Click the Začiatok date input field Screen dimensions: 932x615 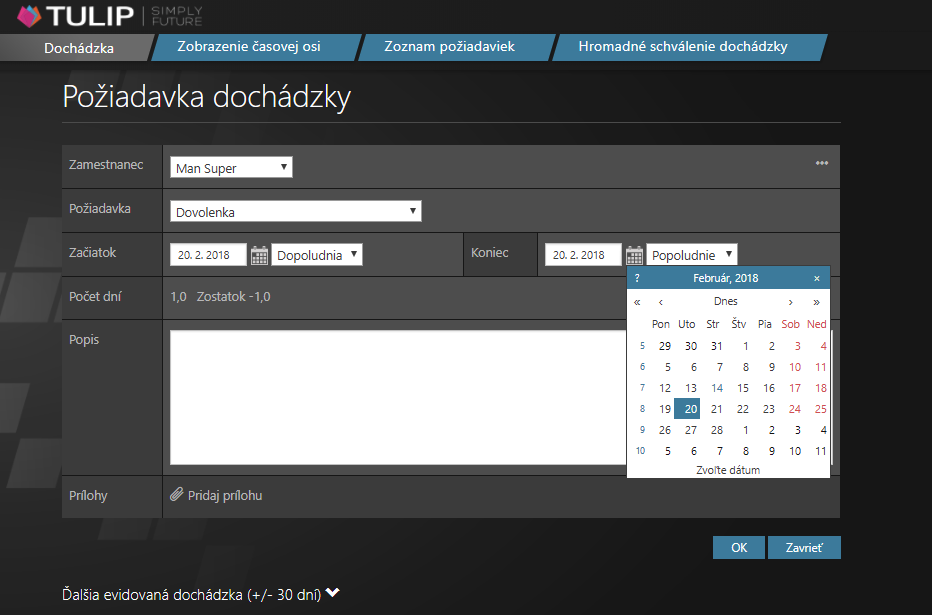tap(208, 255)
